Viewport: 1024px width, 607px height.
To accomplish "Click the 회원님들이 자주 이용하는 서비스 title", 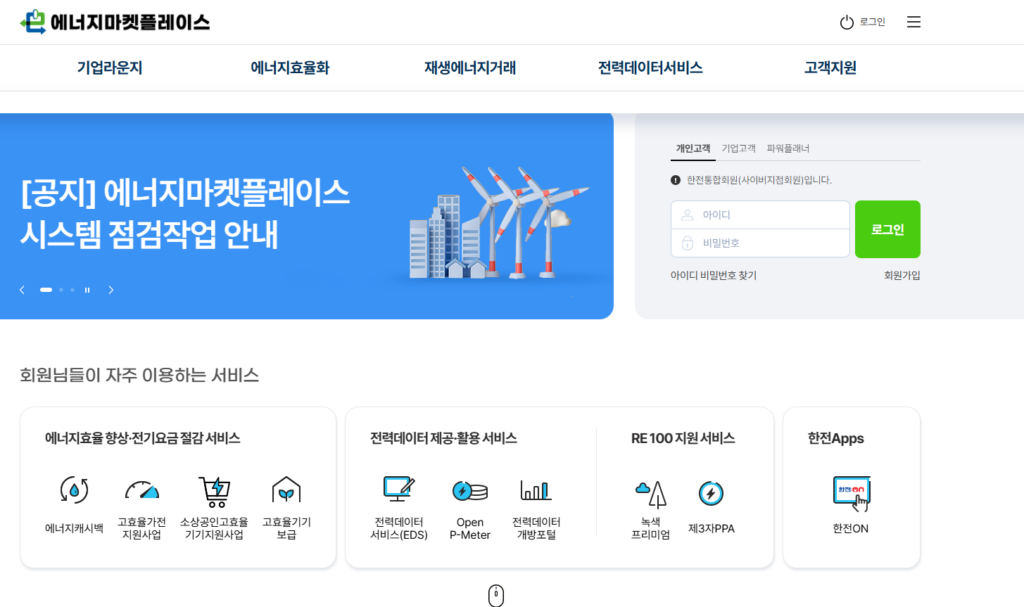I will [139, 375].
